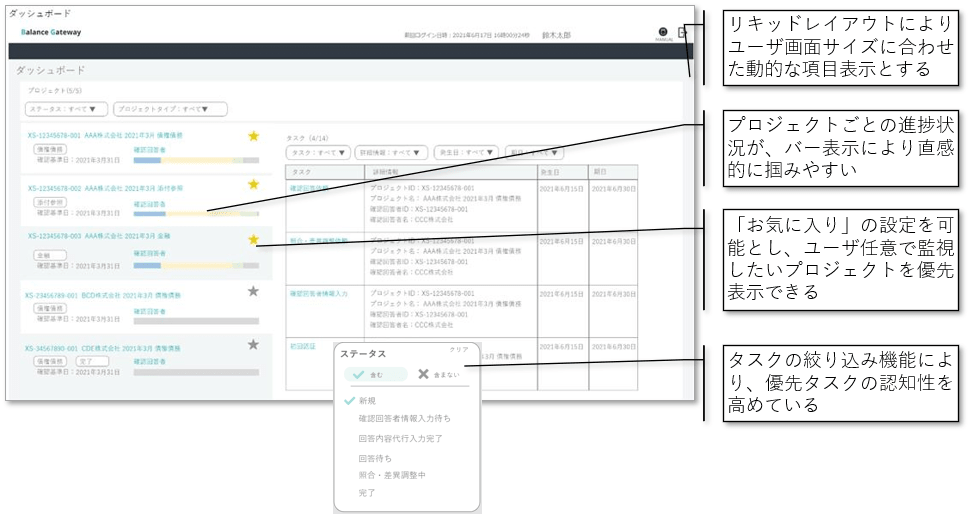Favorite project XS-23456789-001 with its gray star

point(253,291)
